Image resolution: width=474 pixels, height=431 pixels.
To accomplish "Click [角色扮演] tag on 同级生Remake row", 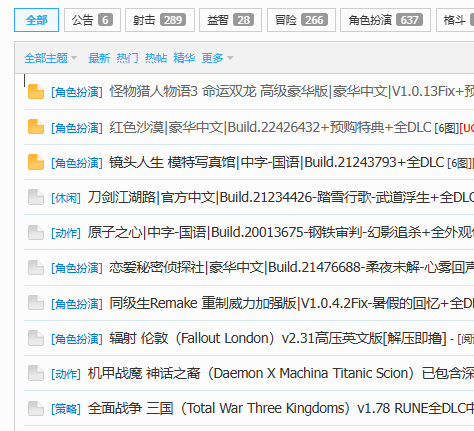I will click(x=77, y=304).
